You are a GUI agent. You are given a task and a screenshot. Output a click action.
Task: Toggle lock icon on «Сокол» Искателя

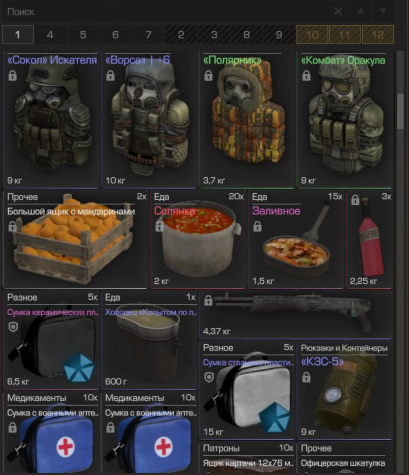pos(13,76)
